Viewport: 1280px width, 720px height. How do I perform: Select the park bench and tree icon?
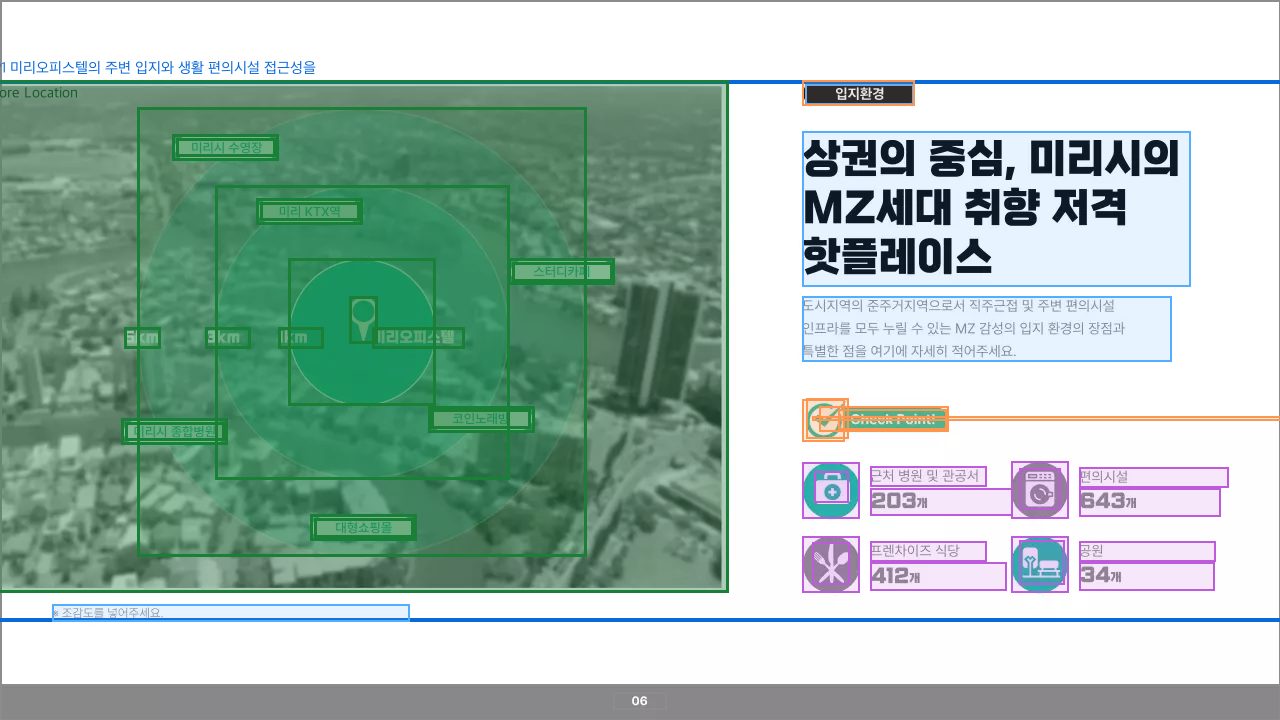click(x=1040, y=565)
